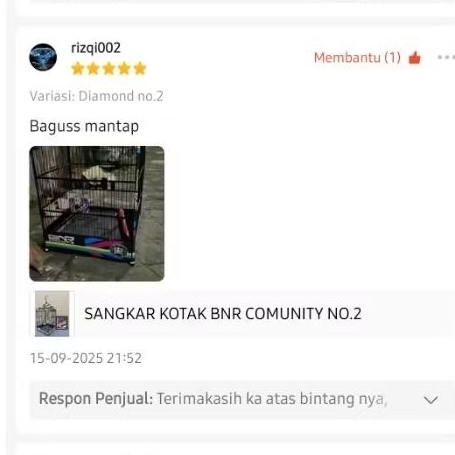Click the third yellow star
This screenshot has width=455, height=455.
109,68
